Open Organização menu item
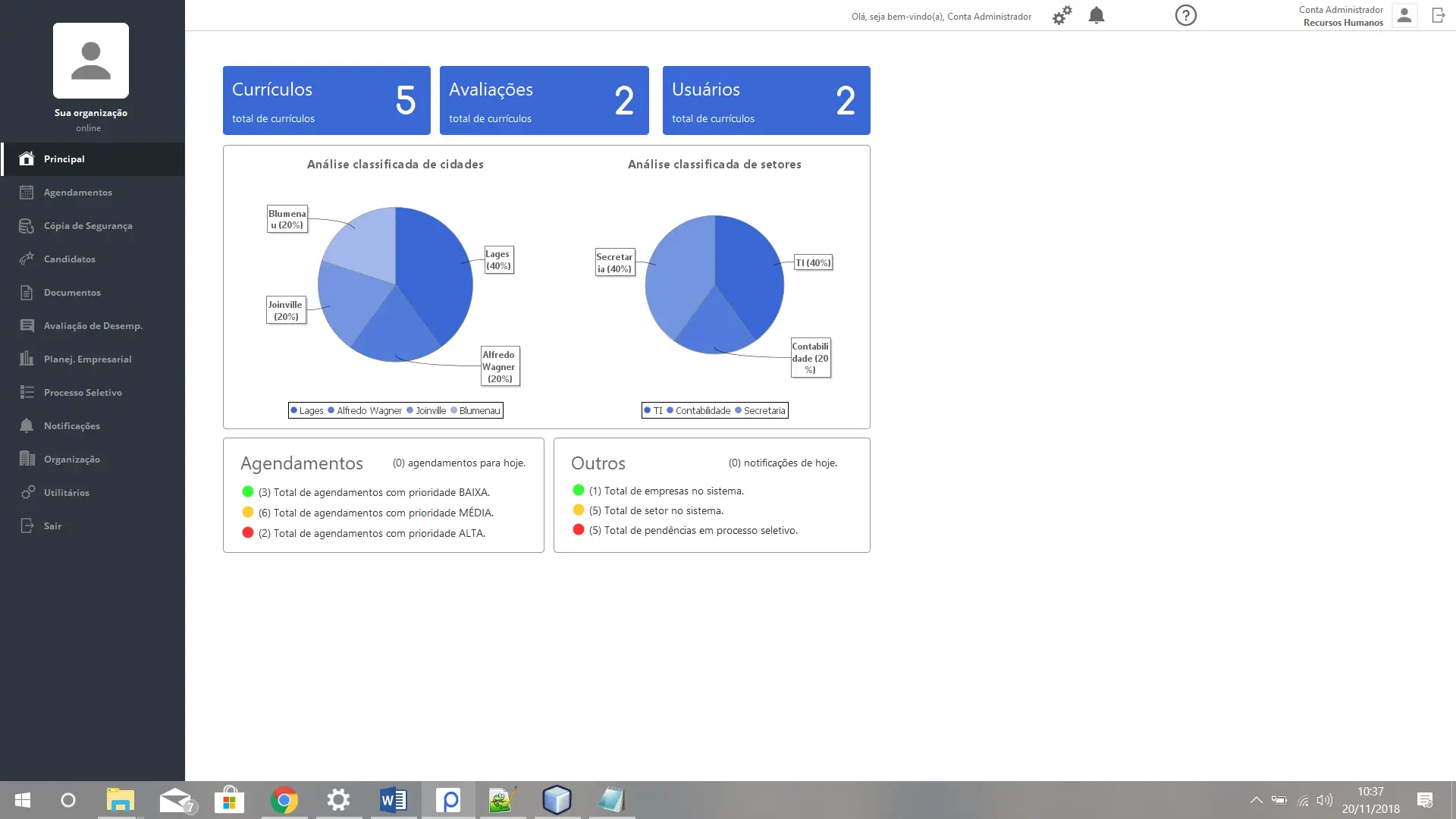 click(93, 459)
